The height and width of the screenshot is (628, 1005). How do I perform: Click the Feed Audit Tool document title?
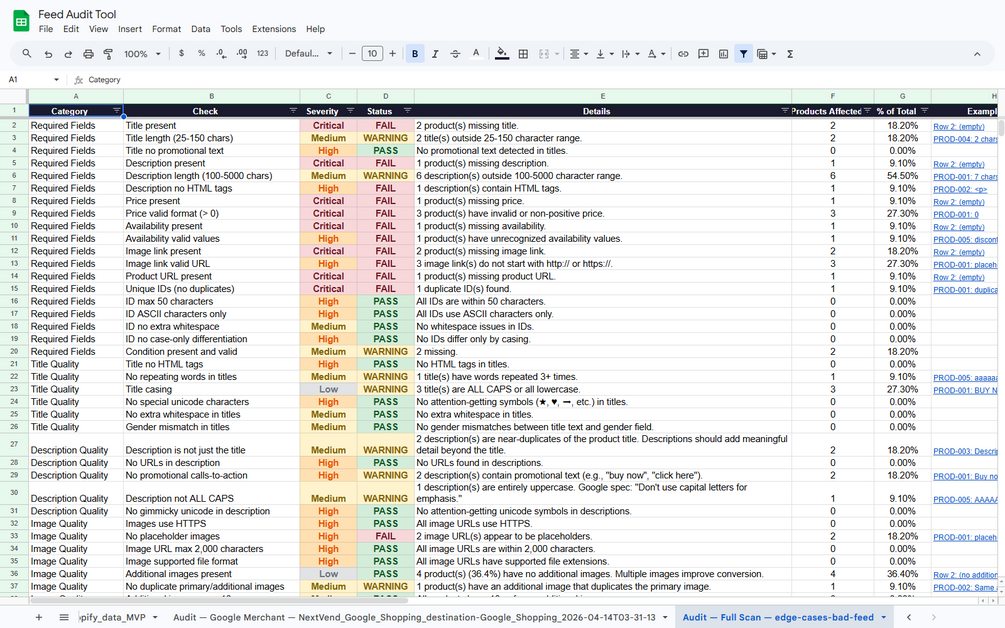pos(77,14)
